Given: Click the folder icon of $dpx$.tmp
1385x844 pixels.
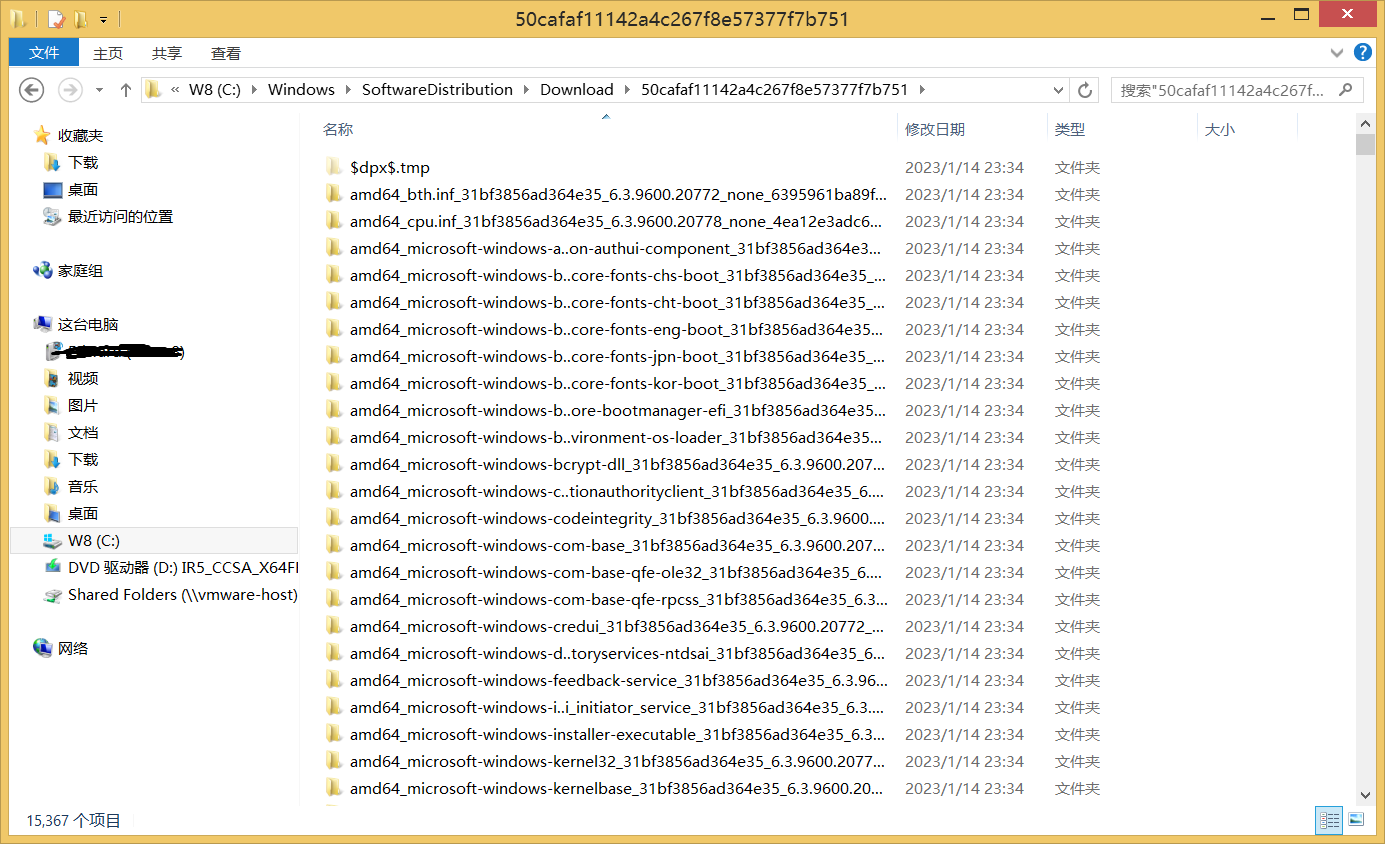Looking at the screenshot, I should click(x=334, y=167).
